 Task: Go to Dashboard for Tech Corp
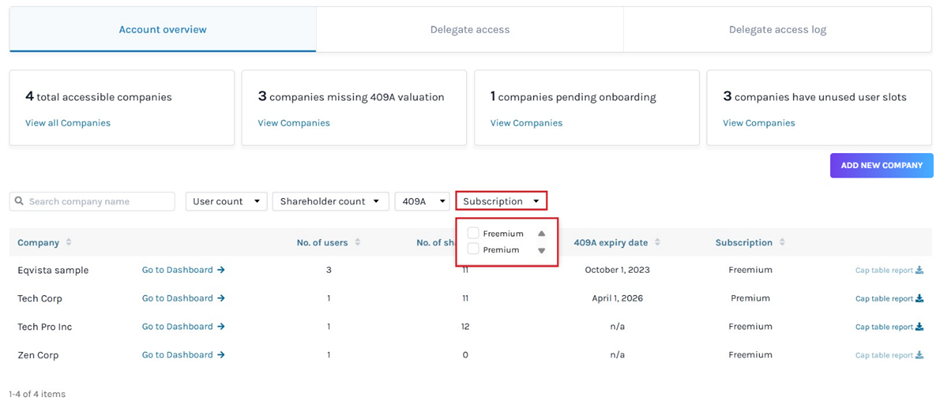click(183, 299)
